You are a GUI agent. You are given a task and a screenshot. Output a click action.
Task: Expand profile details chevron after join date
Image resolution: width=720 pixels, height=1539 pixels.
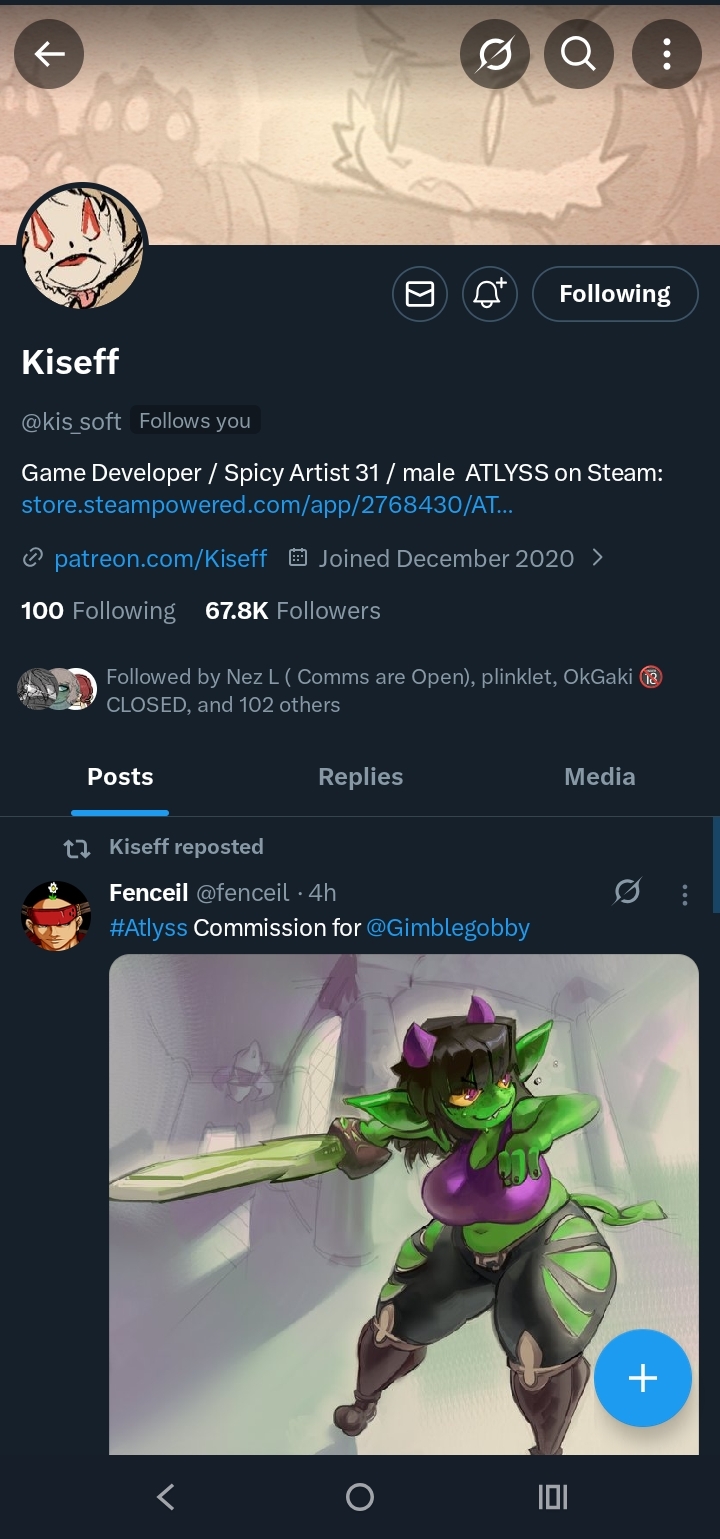tap(598, 558)
